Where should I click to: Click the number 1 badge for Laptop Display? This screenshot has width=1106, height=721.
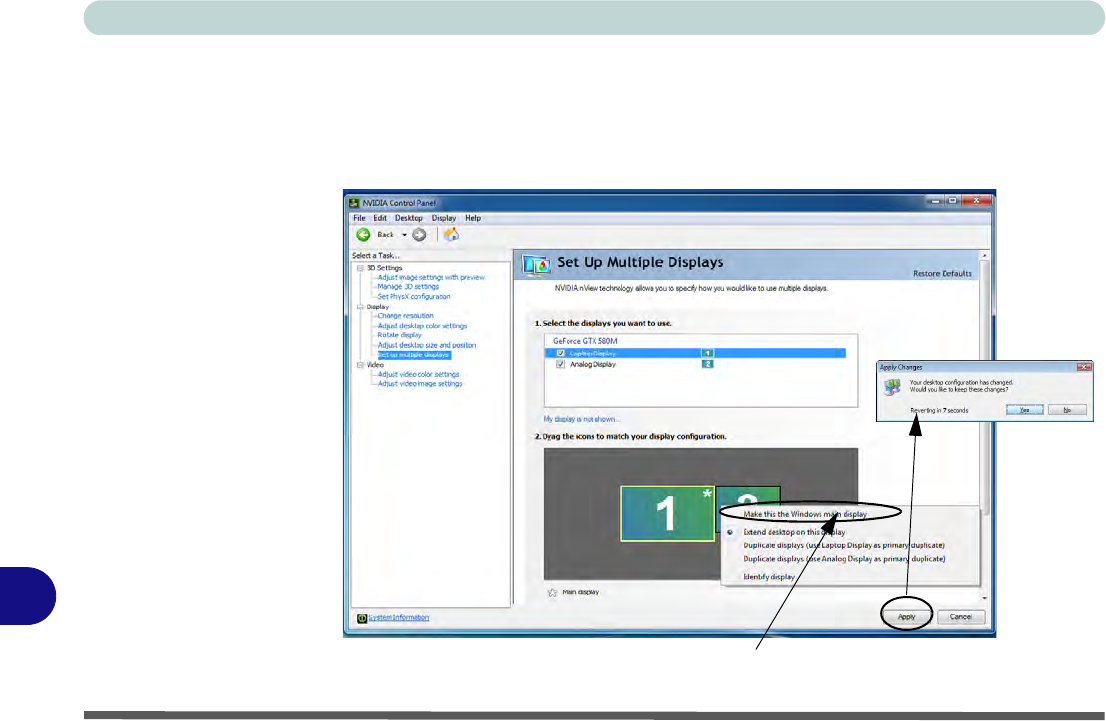click(707, 353)
